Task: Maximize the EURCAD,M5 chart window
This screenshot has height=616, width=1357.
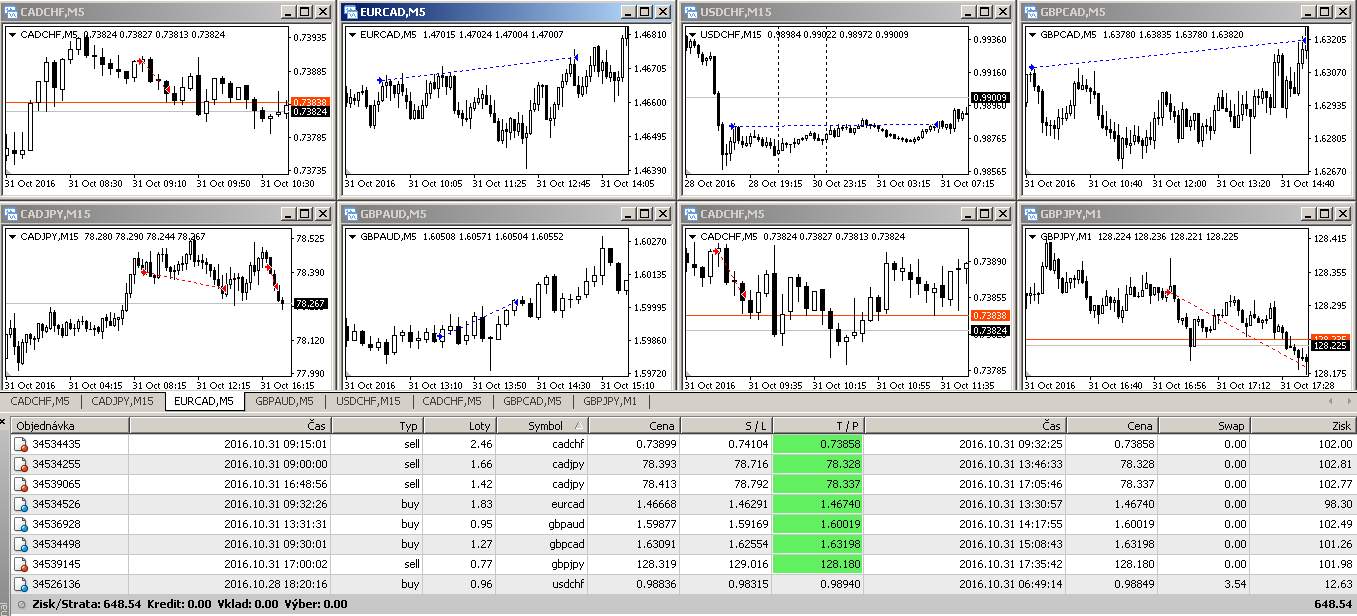Action: 645,12
